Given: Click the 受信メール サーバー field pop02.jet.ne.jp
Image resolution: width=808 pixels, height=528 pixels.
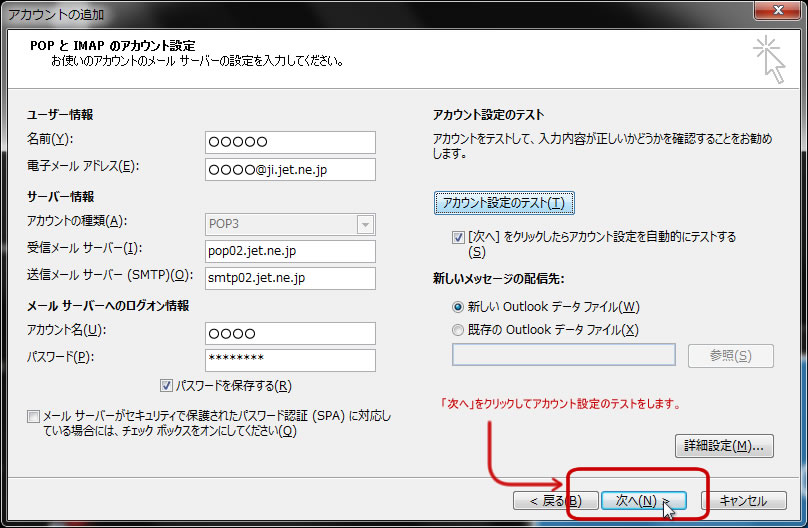Looking at the screenshot, I should click(x=289, y=251).
